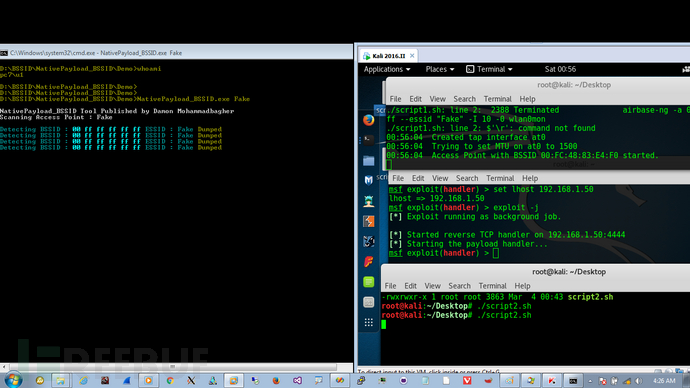Viewport: 690px width, 388px height.
Task: Launch Burp Suite from the Kali dock
Action: point(369,221)
